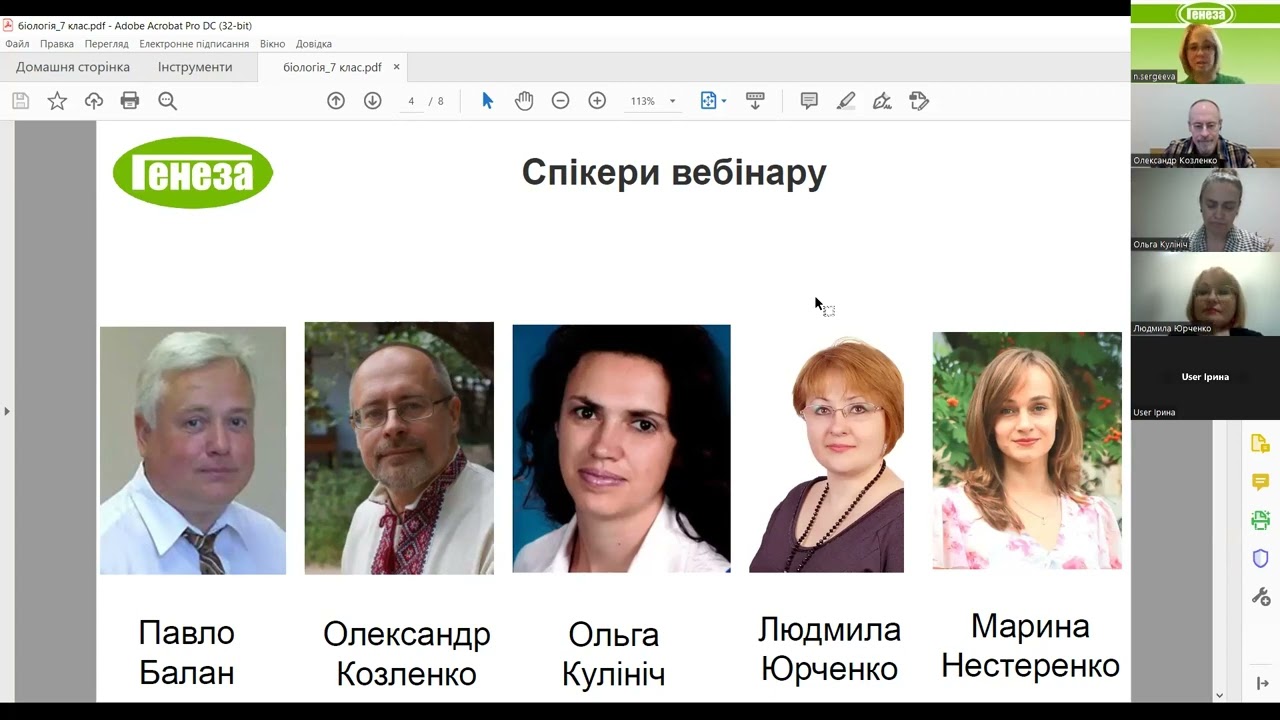
Task: Add a sticky note comment
Action: [x=809, y=101]
